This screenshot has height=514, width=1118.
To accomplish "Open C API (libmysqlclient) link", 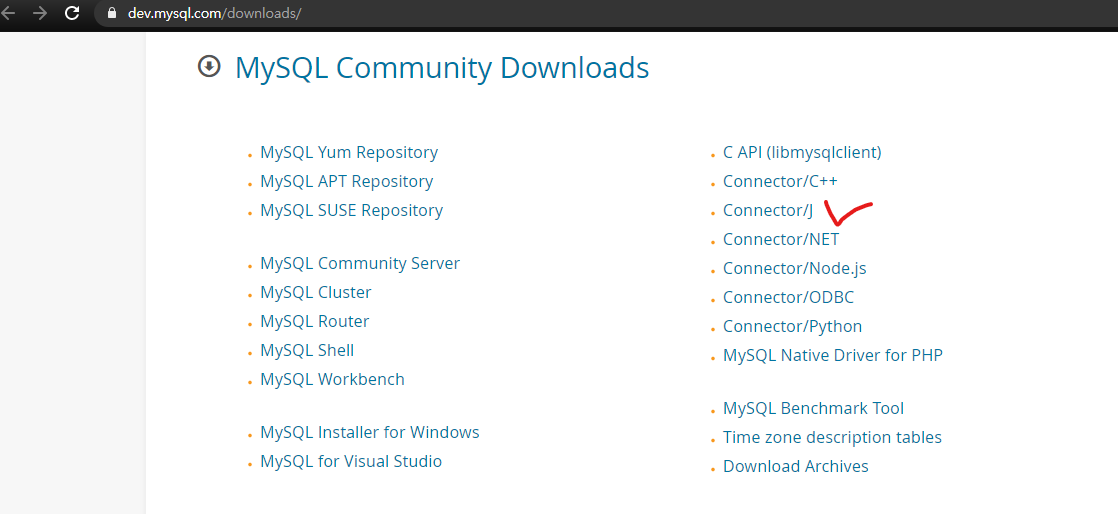I will [802, 153].
